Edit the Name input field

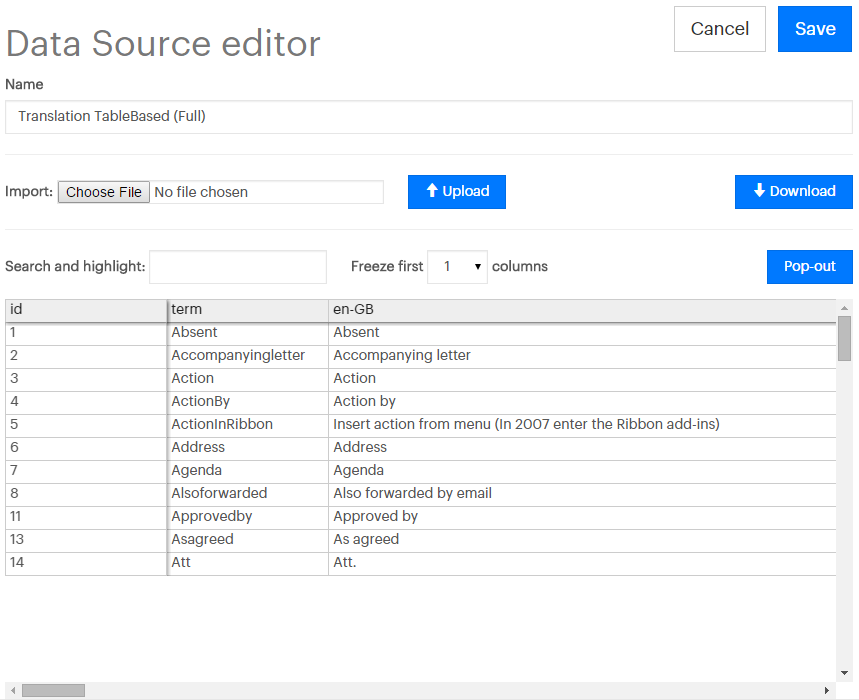429,117
